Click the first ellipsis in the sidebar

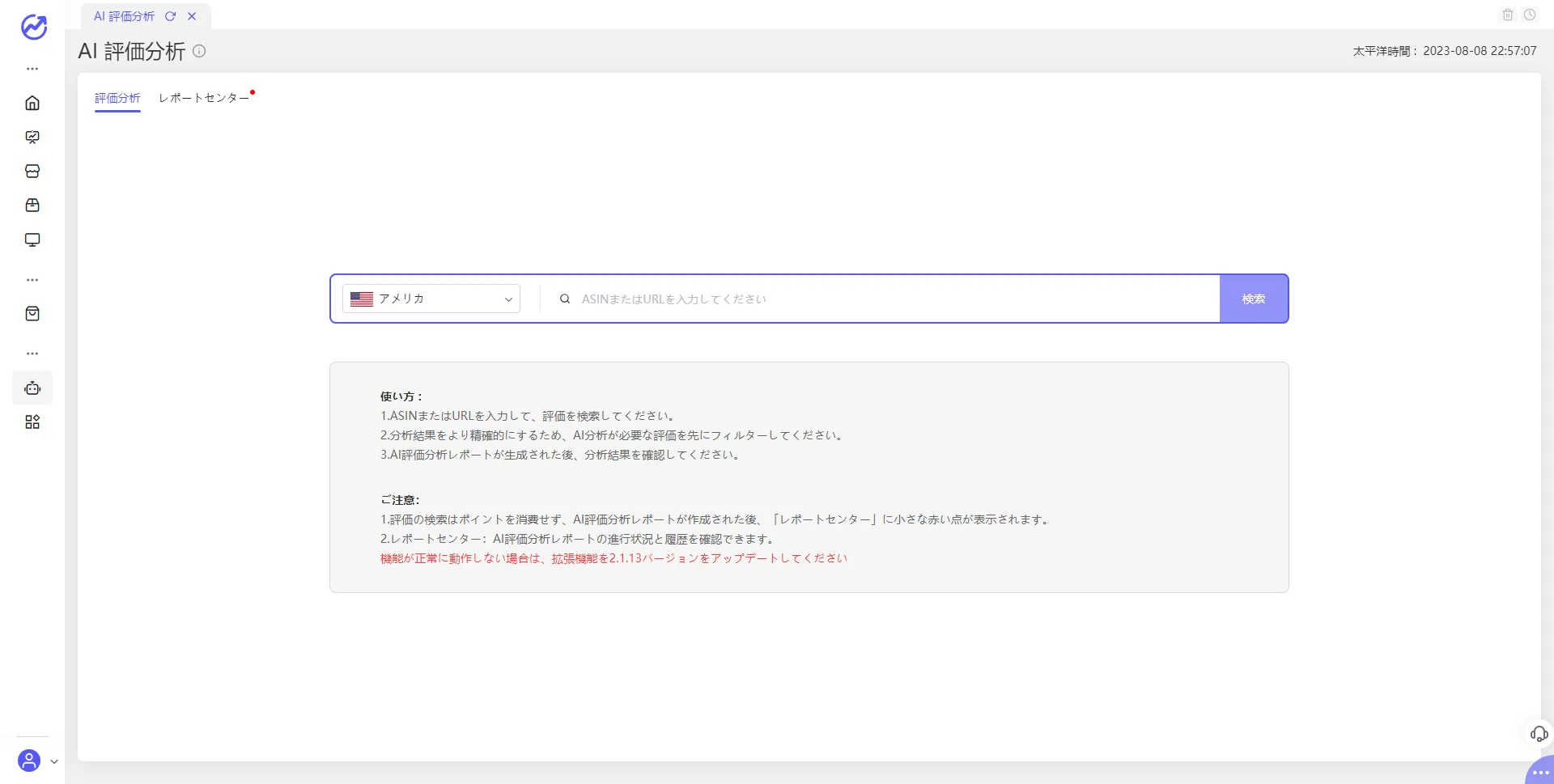[32, 69]
